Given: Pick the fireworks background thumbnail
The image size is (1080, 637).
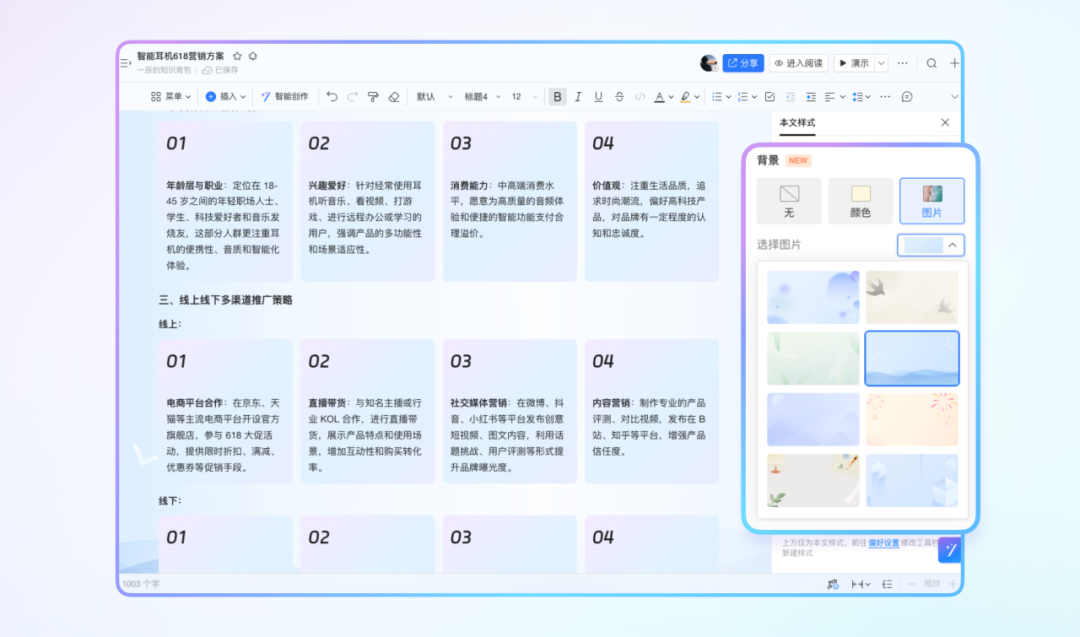Looking at the screenshot, I should 911,419.
